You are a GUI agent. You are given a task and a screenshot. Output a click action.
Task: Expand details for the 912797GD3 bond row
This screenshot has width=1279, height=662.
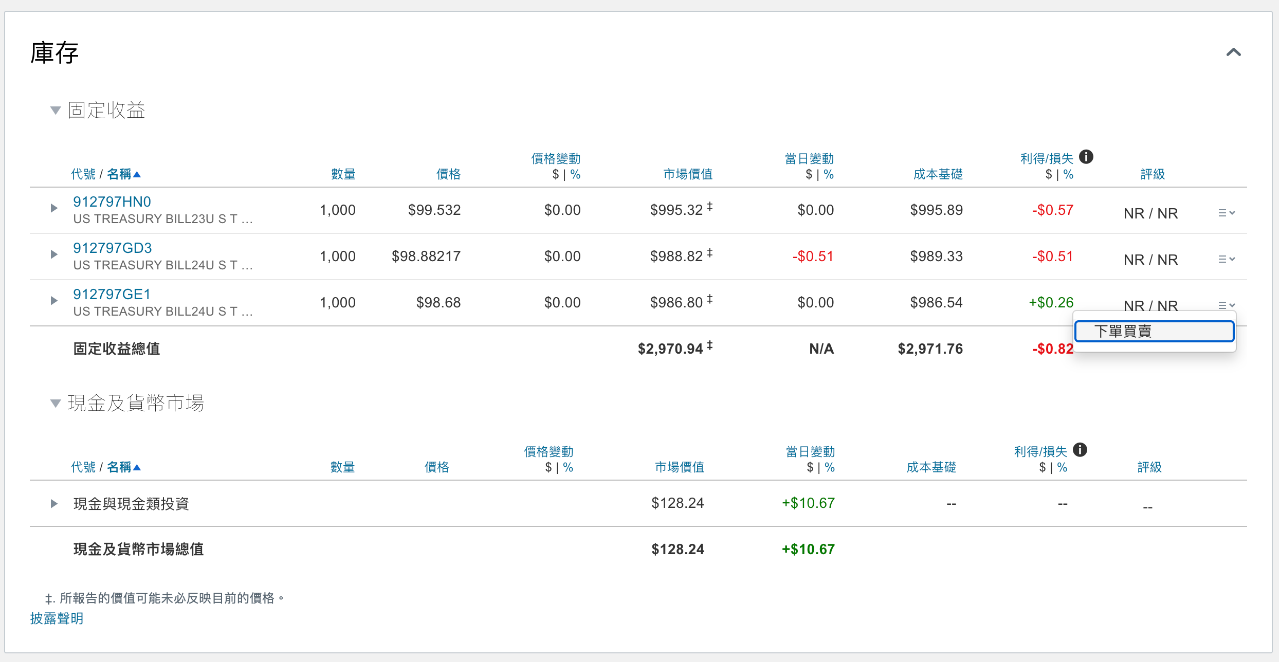pyautogui.click(x=53, y=255)
